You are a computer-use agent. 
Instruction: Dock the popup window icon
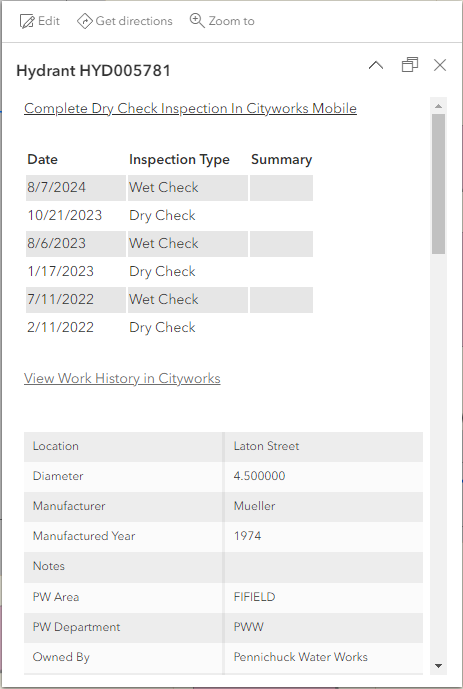click(x=410, y=65)
